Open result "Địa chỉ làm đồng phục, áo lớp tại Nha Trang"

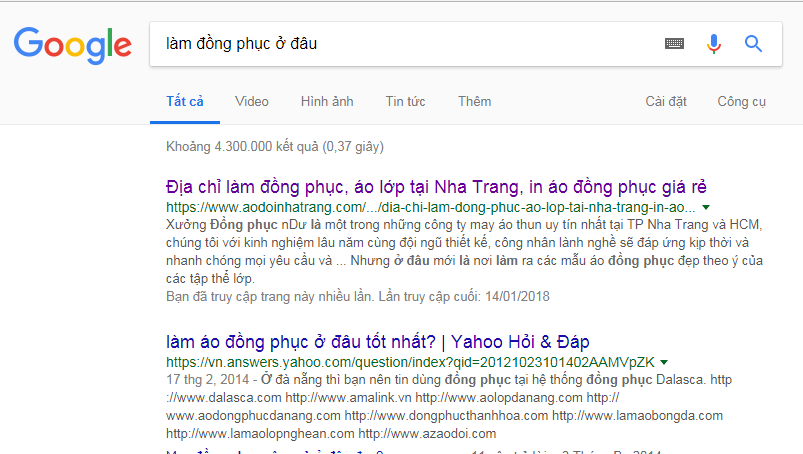point(436,187)
